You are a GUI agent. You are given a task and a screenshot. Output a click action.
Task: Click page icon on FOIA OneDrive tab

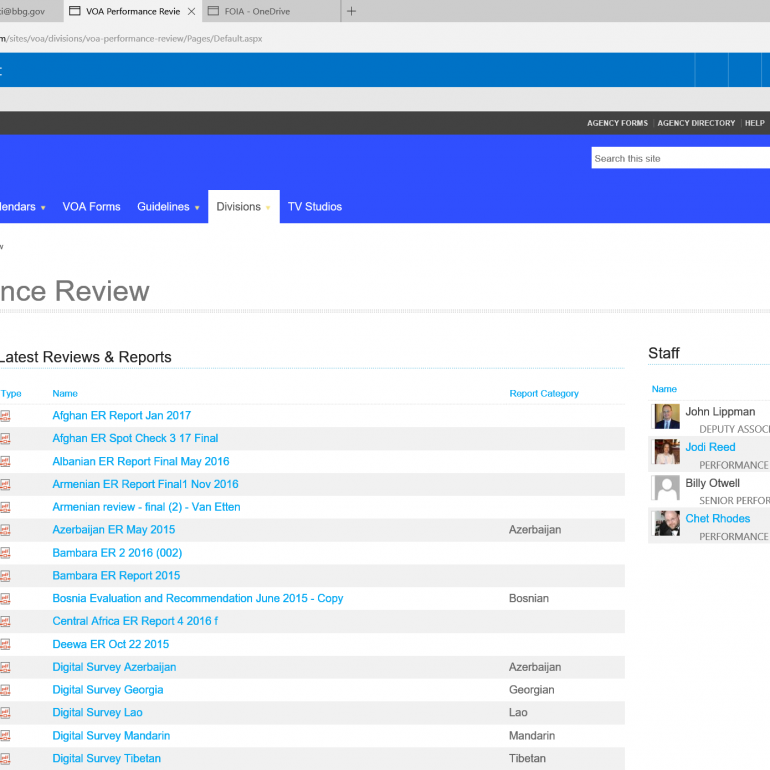click(213, 11)
